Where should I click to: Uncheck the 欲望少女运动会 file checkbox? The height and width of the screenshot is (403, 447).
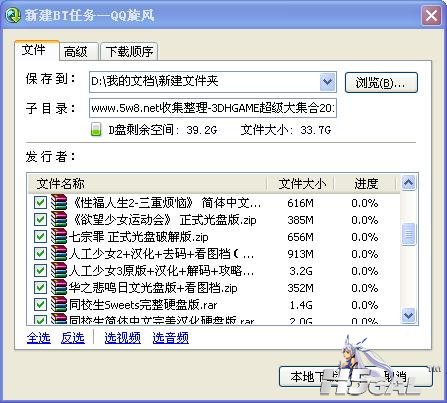pyautogui.click(x=40, y=219)
